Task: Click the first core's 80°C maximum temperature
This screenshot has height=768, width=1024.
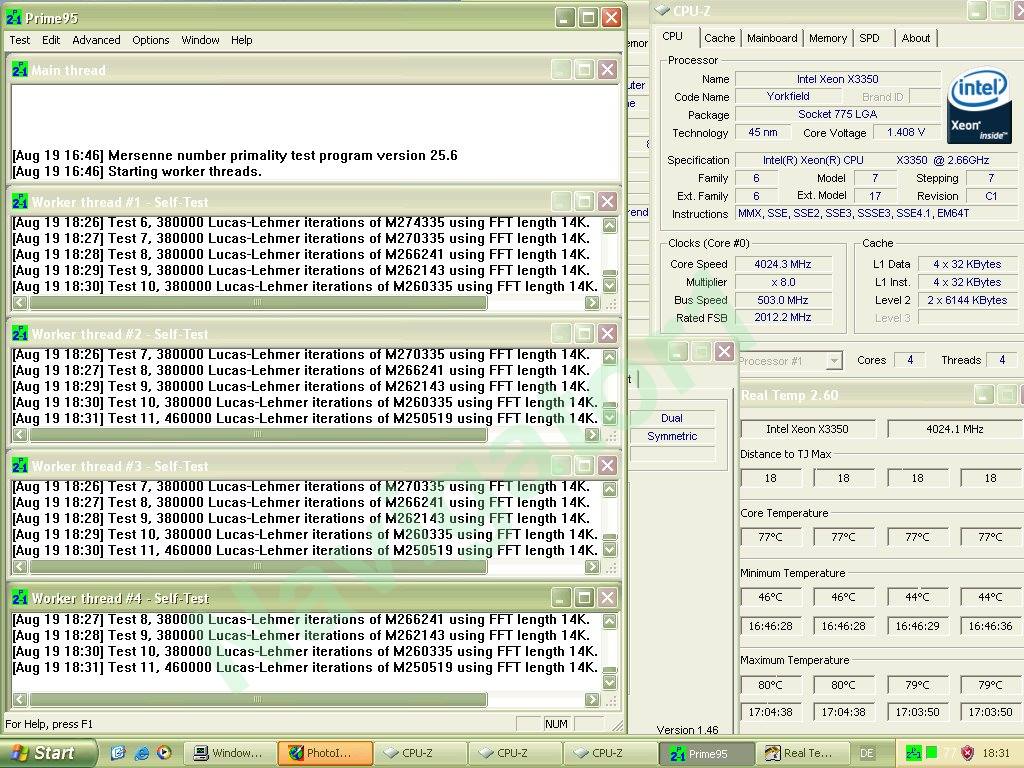Action: click(771, 685)
